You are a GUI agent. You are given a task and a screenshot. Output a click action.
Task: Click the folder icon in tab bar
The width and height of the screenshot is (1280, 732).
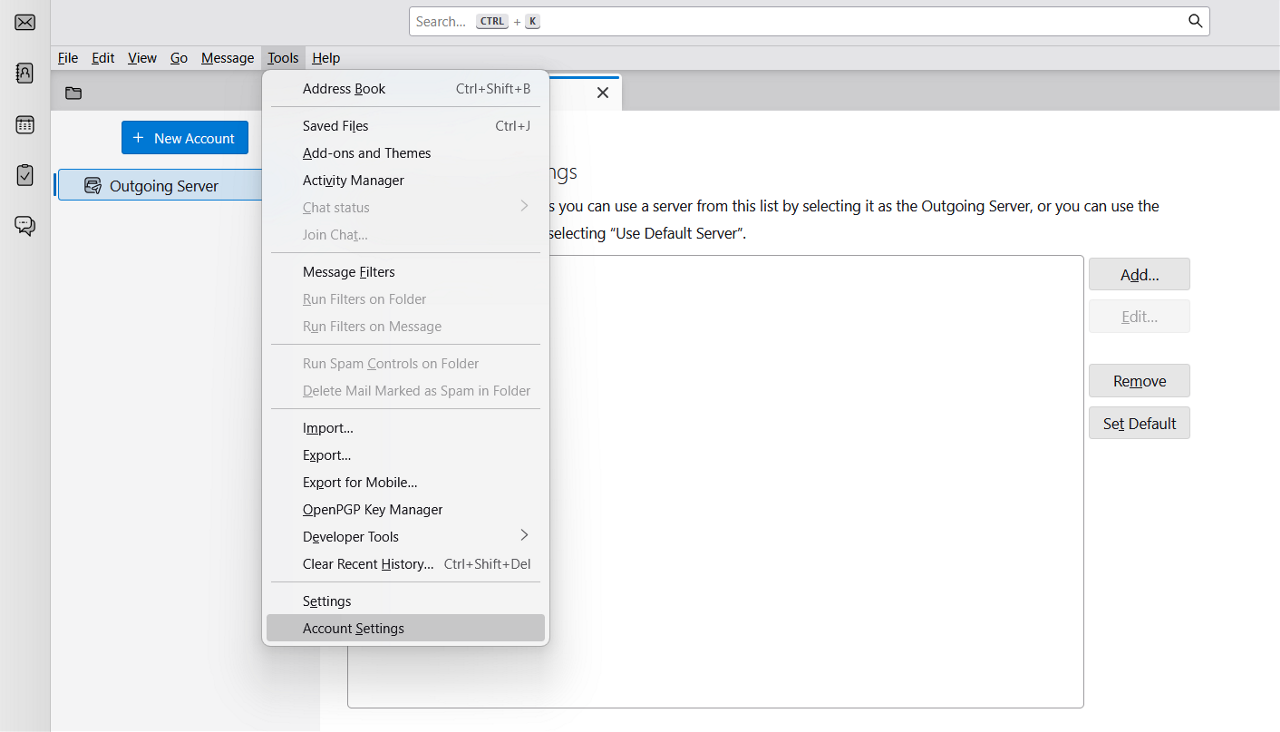point(73,93)
